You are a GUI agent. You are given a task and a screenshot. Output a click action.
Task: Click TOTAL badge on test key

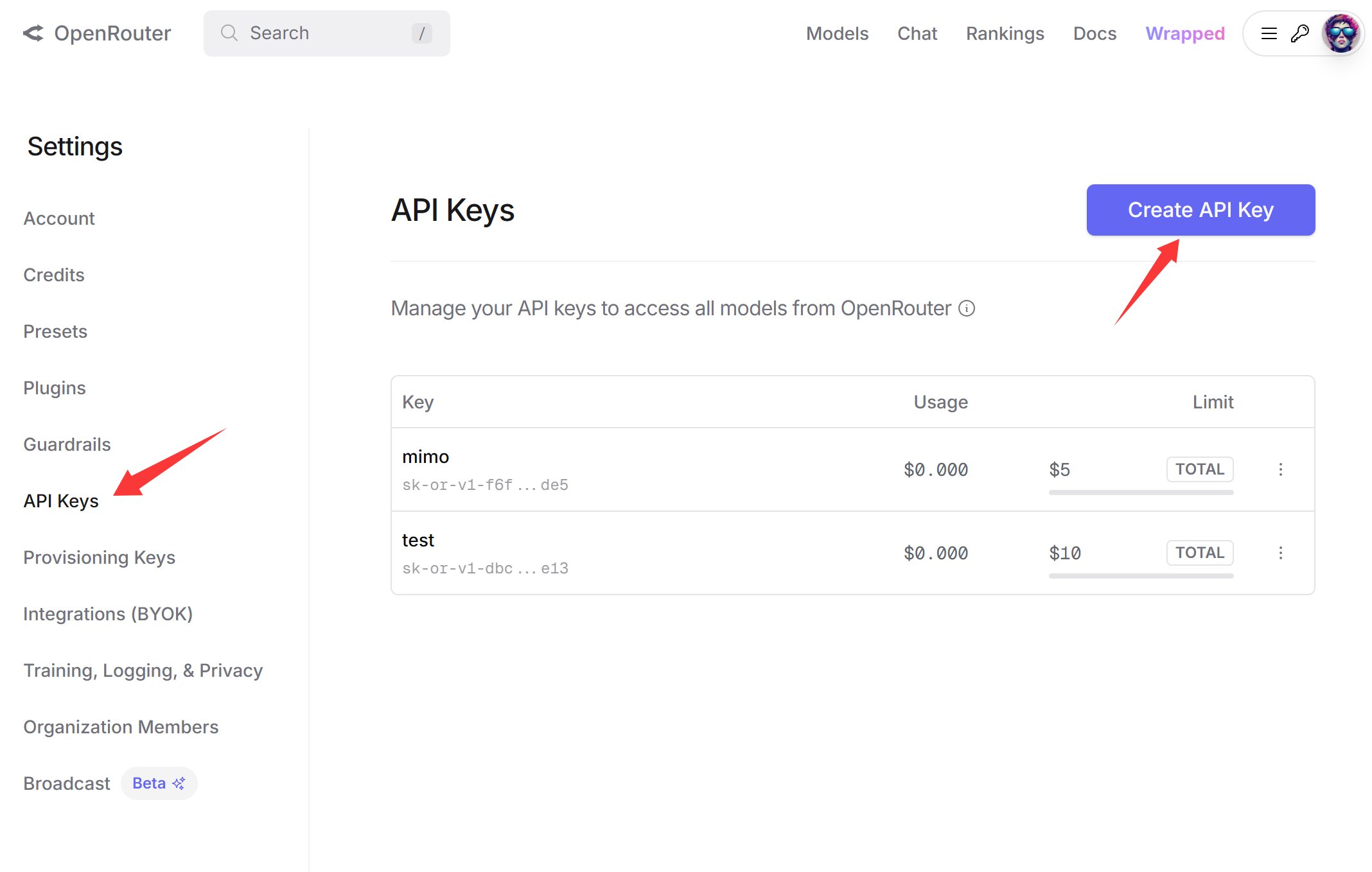(1199, 553)
